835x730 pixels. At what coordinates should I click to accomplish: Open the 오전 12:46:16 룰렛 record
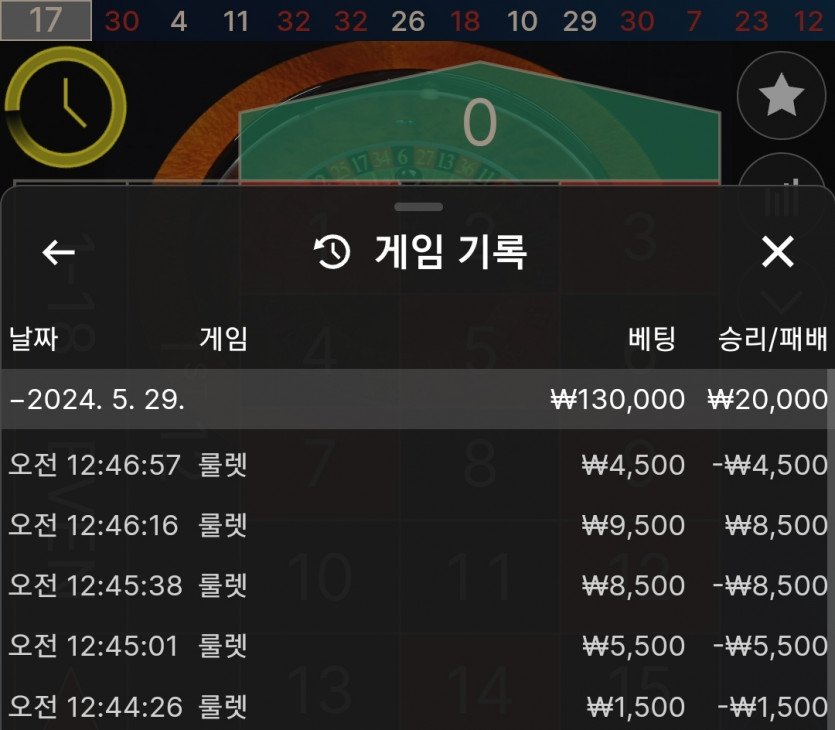coord(418,526)
